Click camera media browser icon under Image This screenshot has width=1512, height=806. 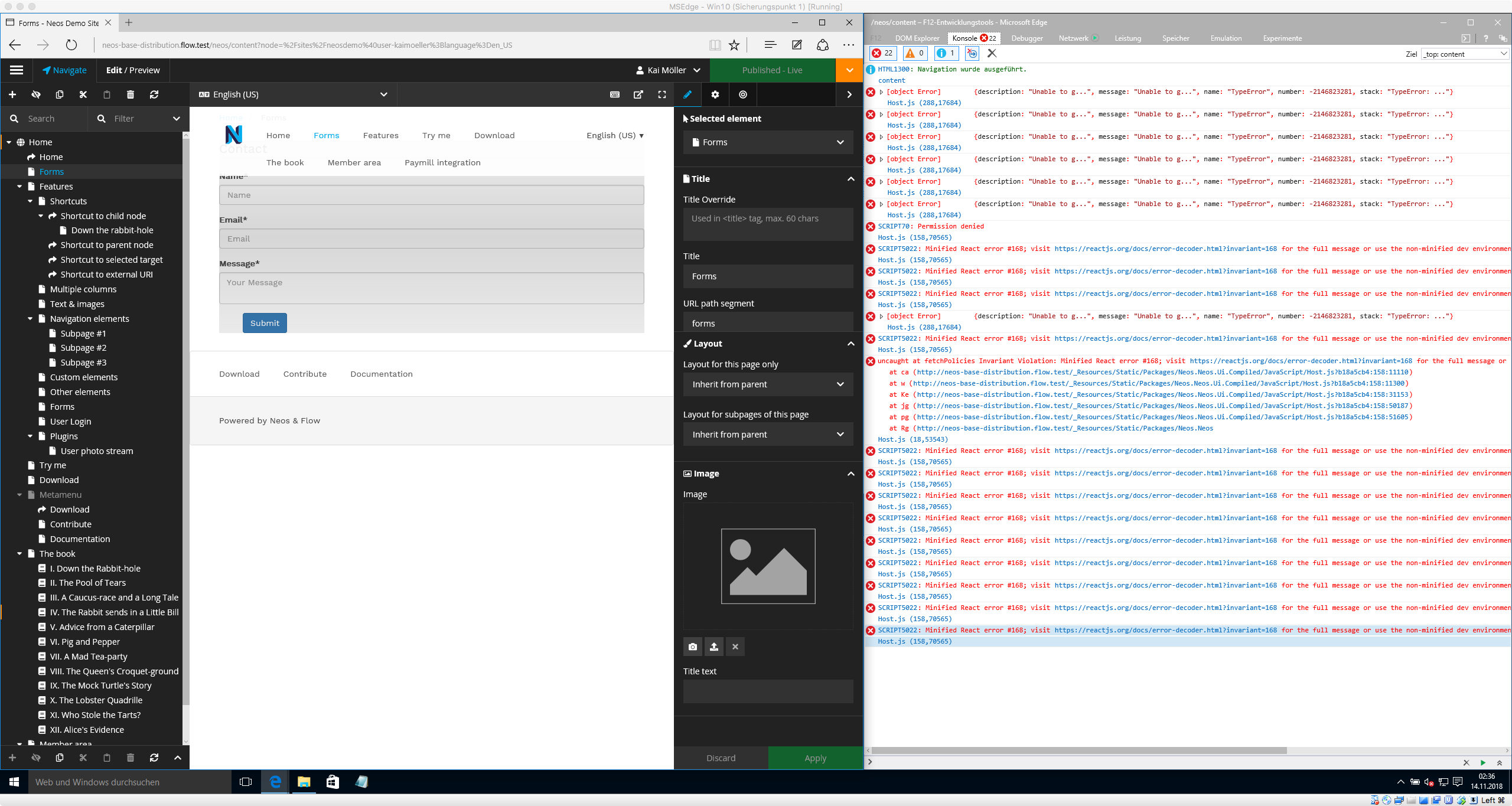pos(693,647)
